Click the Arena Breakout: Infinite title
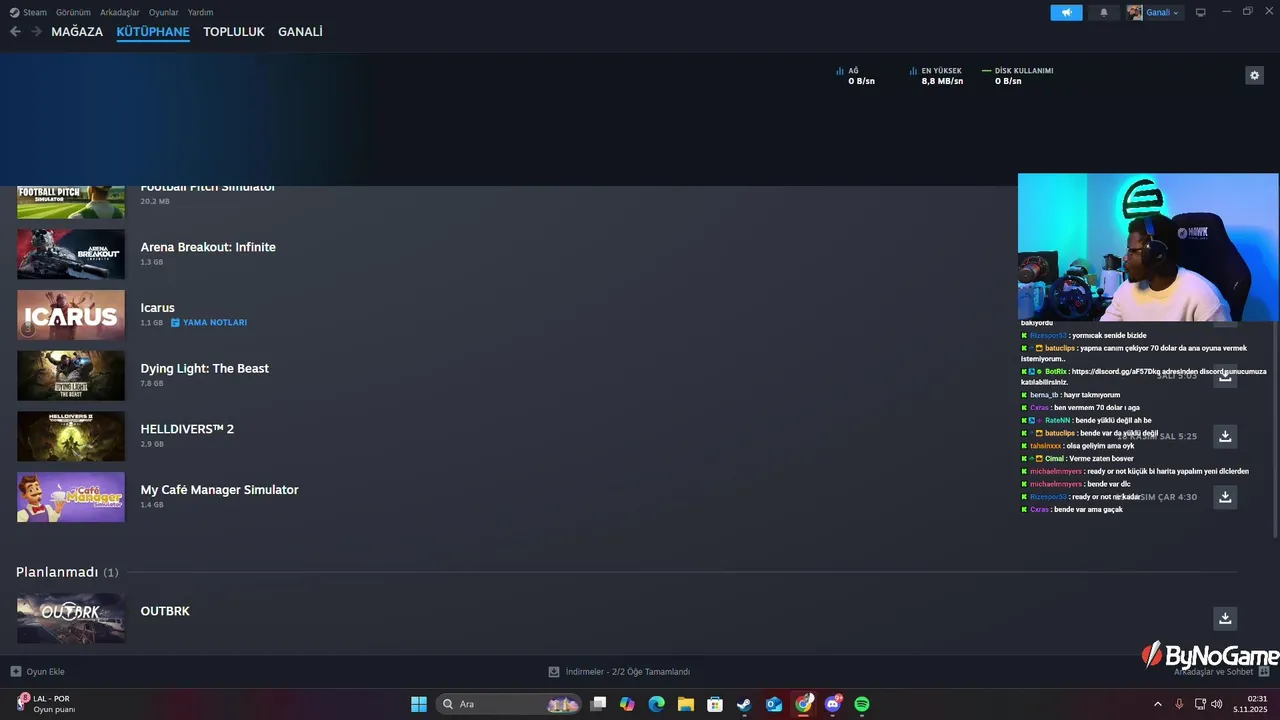This screenshot has height=720, width=1280. 208,247
